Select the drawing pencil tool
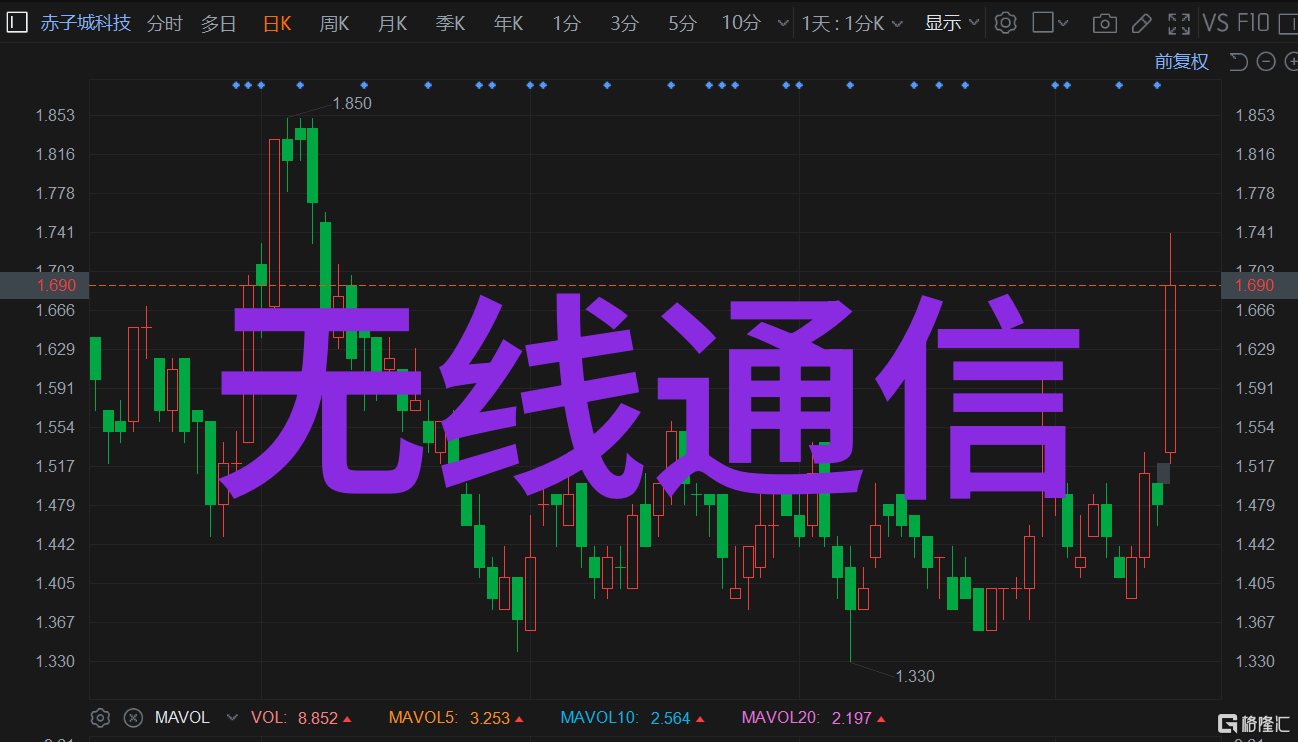 [1141, 23]
